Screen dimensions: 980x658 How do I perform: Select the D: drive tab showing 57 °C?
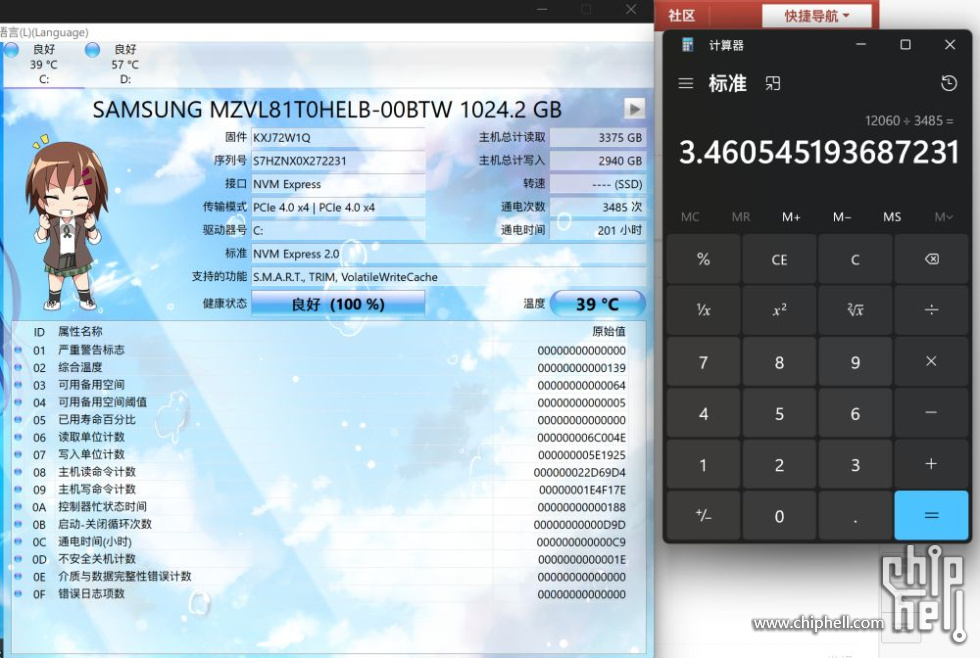124,64
